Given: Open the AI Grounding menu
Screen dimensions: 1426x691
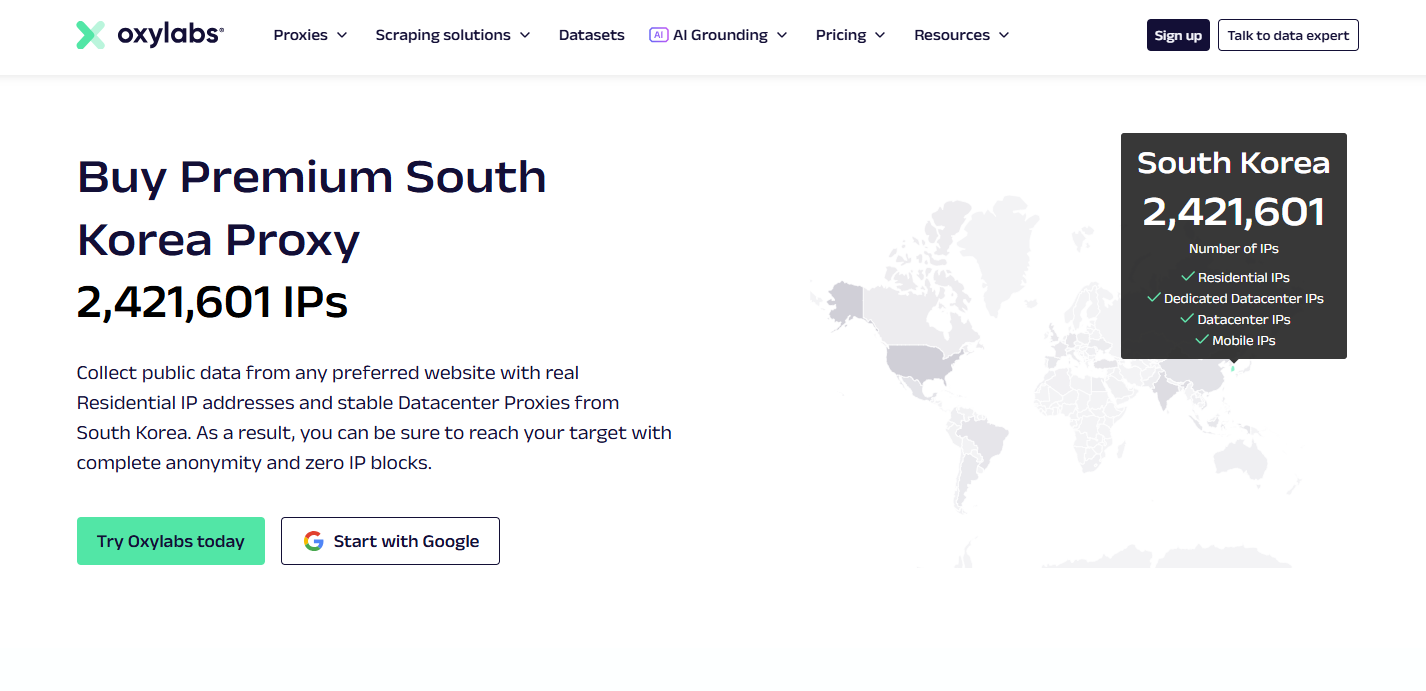Looking at the screenshot, I should (718, 35).
